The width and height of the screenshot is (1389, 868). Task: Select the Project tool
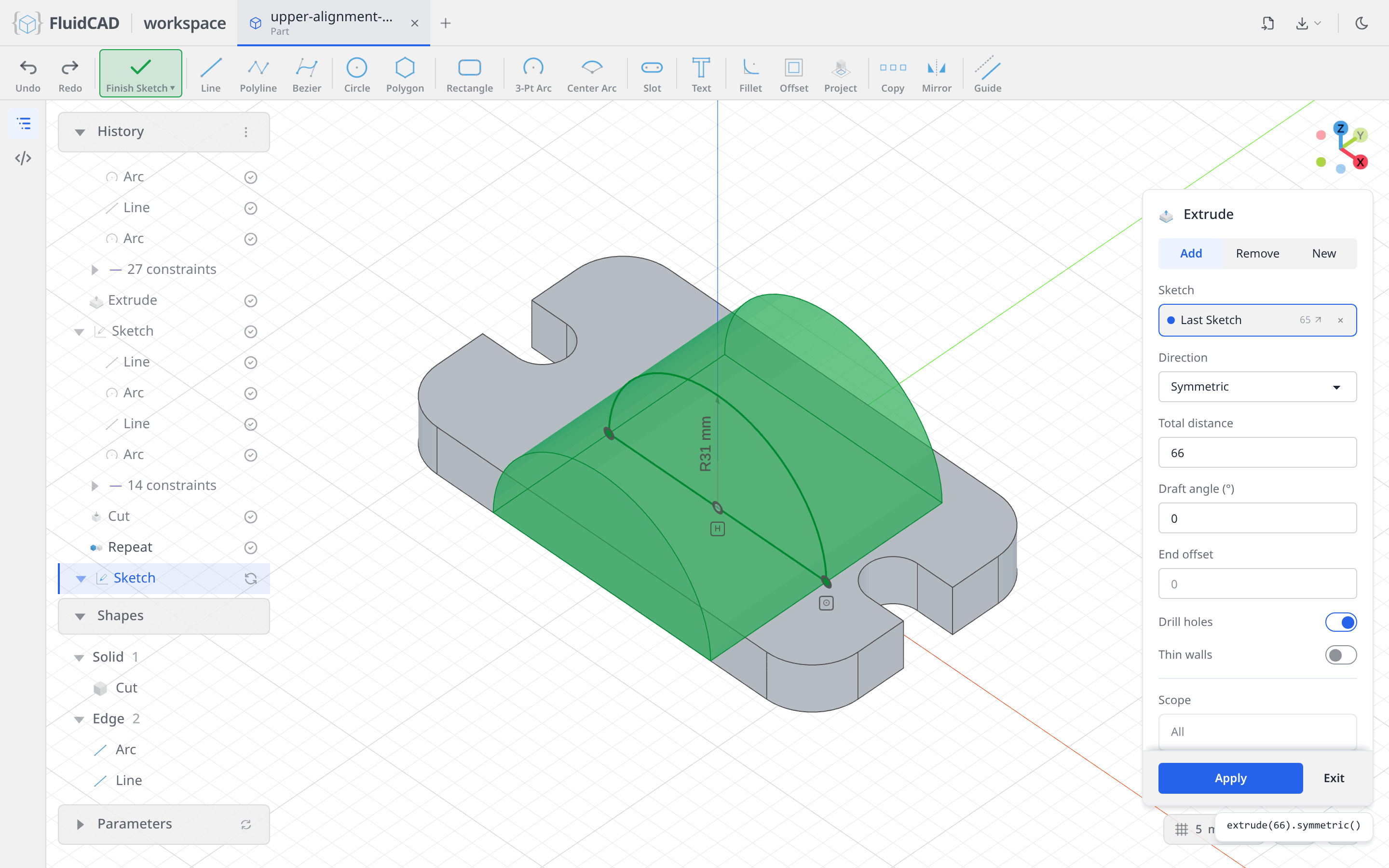click(840, 75)
